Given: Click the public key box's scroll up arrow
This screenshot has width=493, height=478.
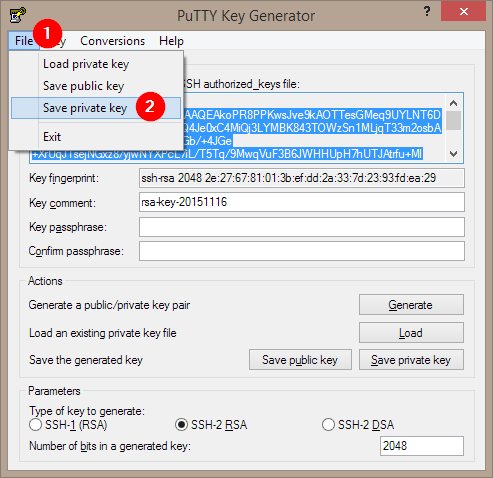Looking at the screenshot, I should point(453,103).
